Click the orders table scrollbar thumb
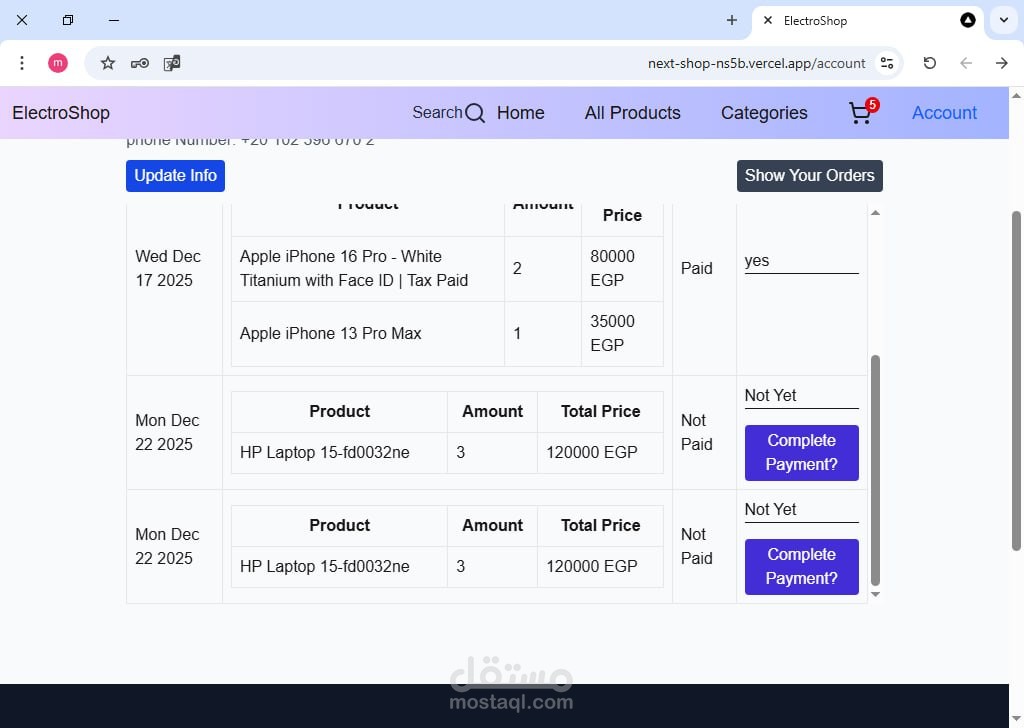The height and width of the screenshot is (728, 1024). click(x=875, y=470)
